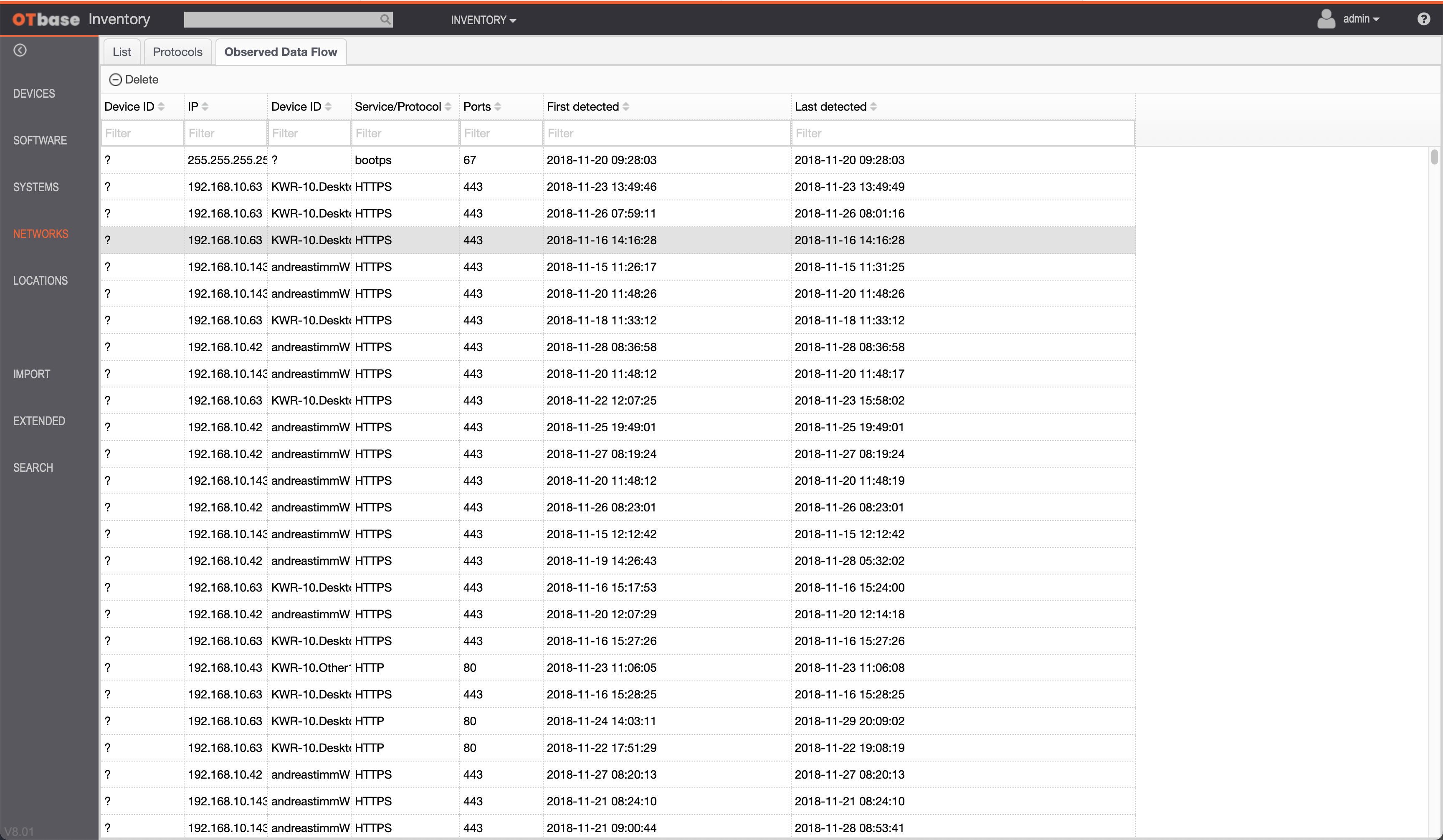Open SOFTWARE section in sidebar
1443x840 pixels.
tap(40, 140)
